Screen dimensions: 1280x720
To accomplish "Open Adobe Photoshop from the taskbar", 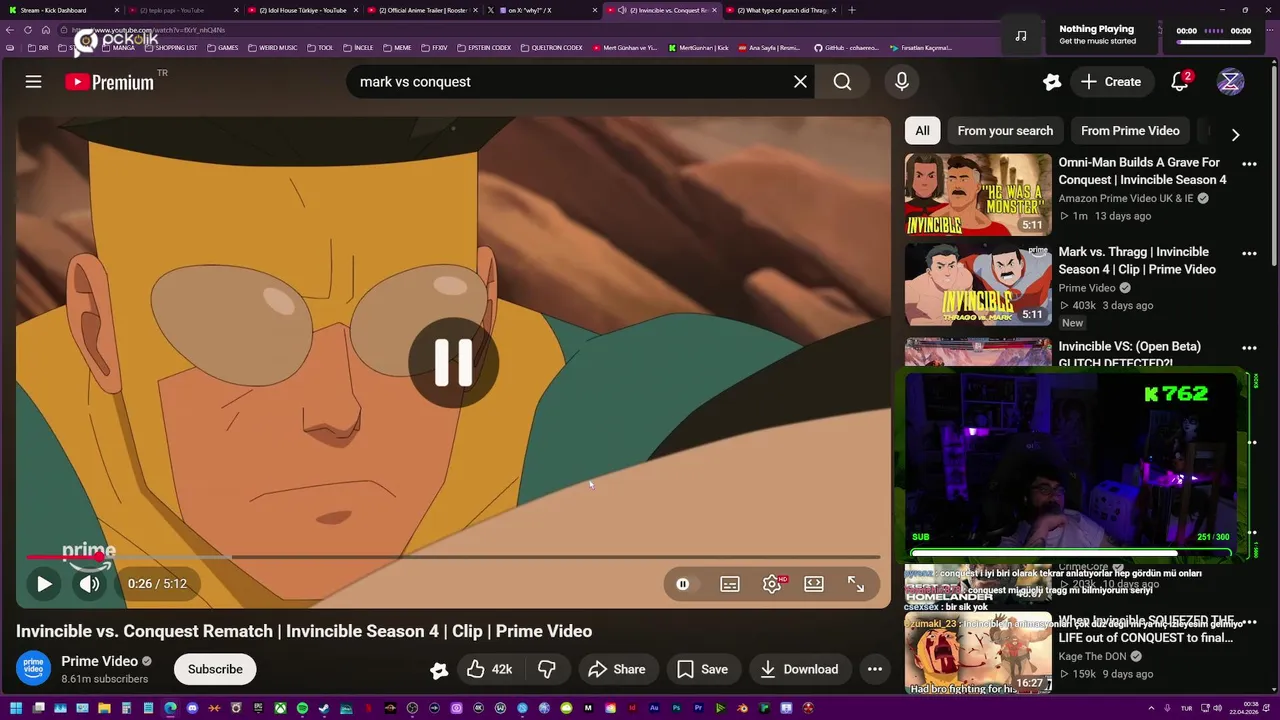I will (x=676, y=708).
